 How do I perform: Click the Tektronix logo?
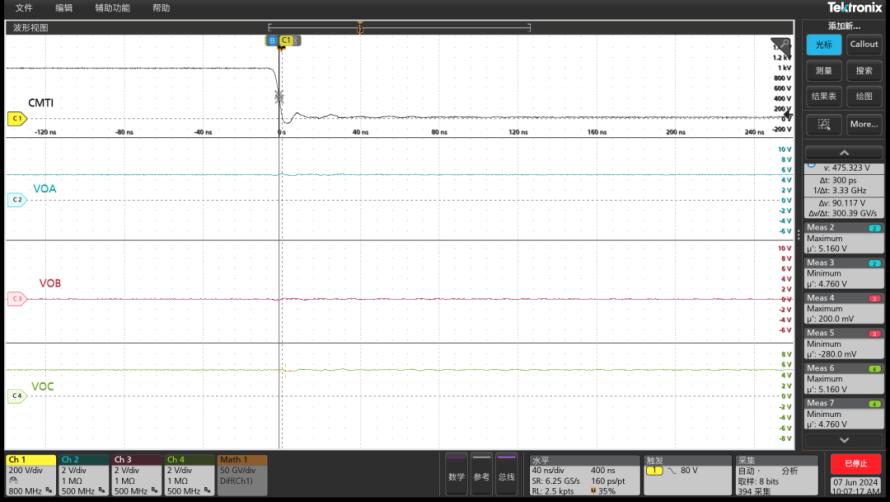pos(854,7)
